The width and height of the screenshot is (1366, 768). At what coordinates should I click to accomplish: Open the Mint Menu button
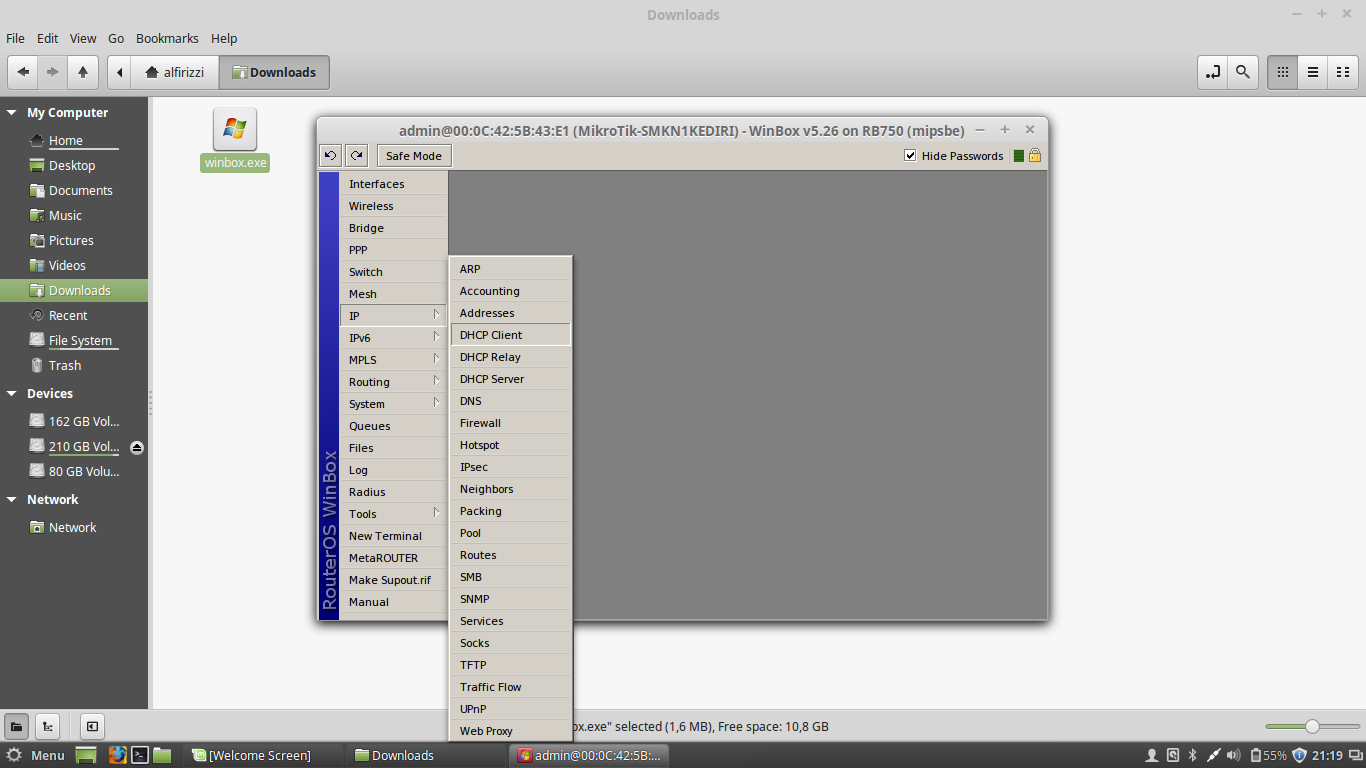36,755
